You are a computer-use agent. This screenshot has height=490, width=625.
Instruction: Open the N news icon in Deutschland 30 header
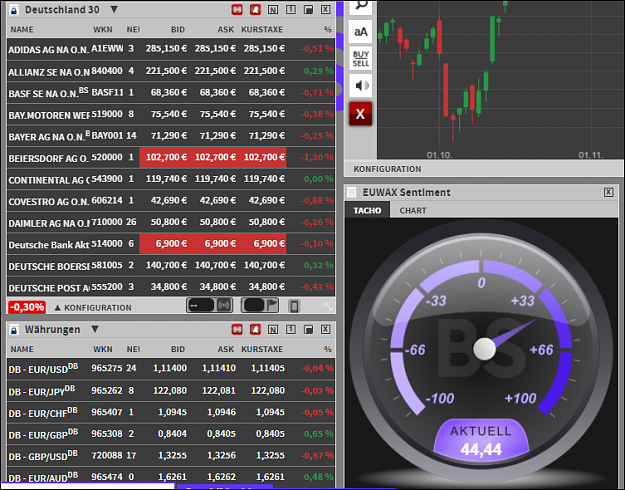(x=273, y=10)
